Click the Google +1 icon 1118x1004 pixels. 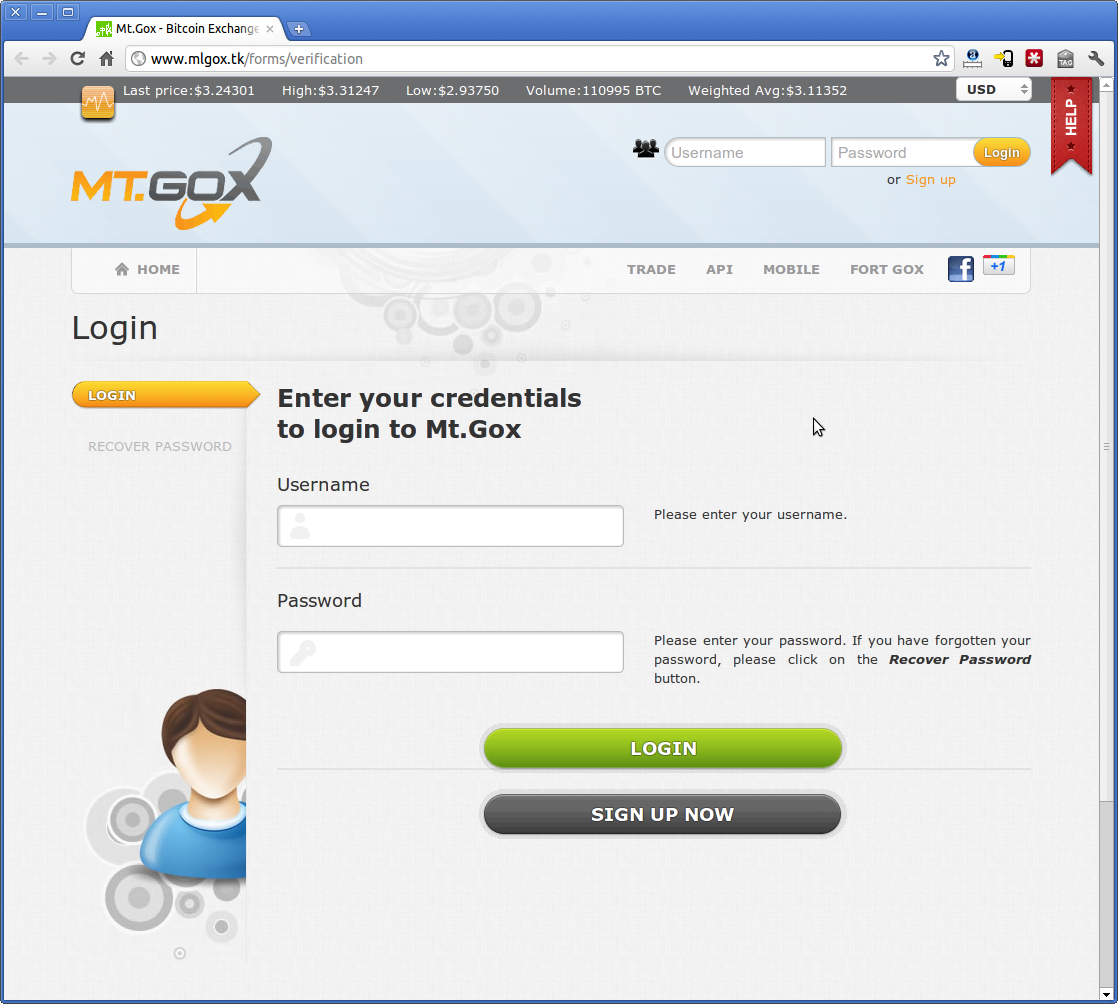(998, 265)
